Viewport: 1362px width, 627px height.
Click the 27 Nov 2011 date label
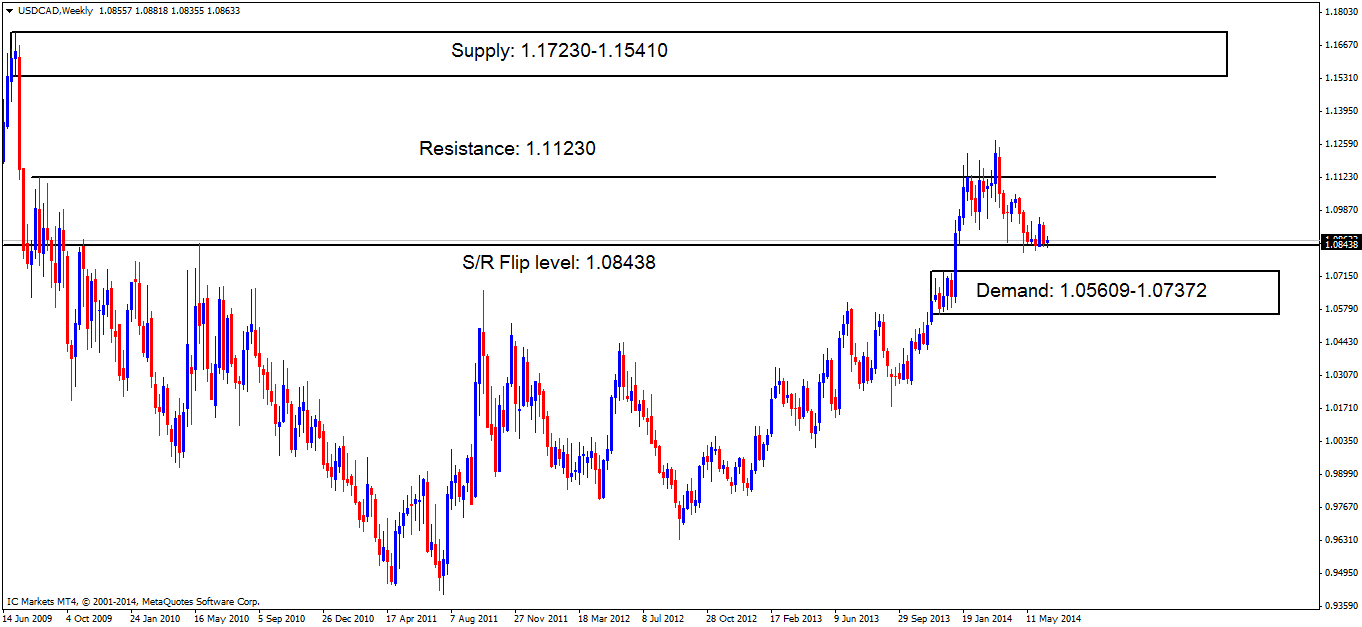(x=541, y=619)
